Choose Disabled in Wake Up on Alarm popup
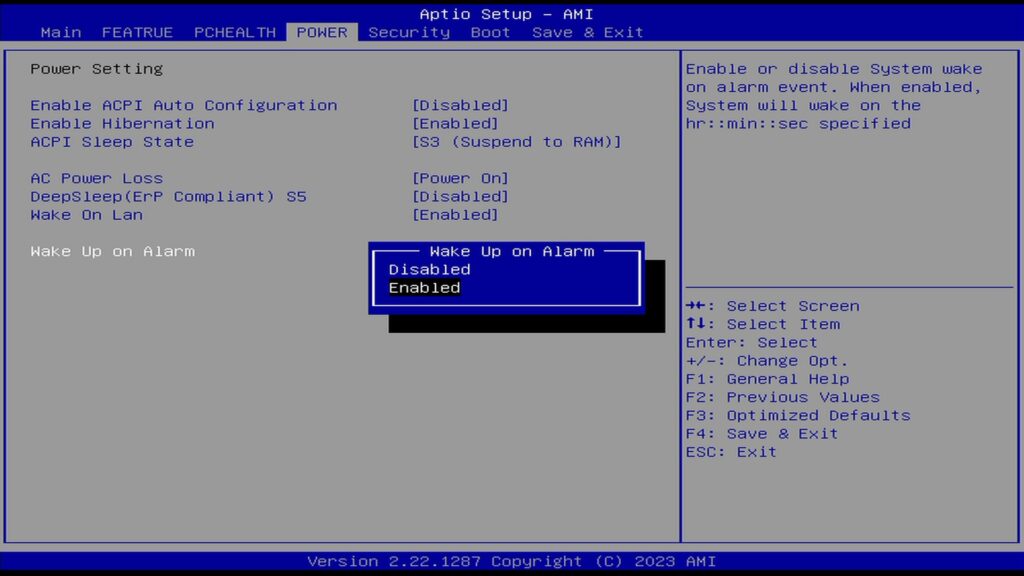The height and width of the screenshot is (576, 1024). click(x=429, y=269)
